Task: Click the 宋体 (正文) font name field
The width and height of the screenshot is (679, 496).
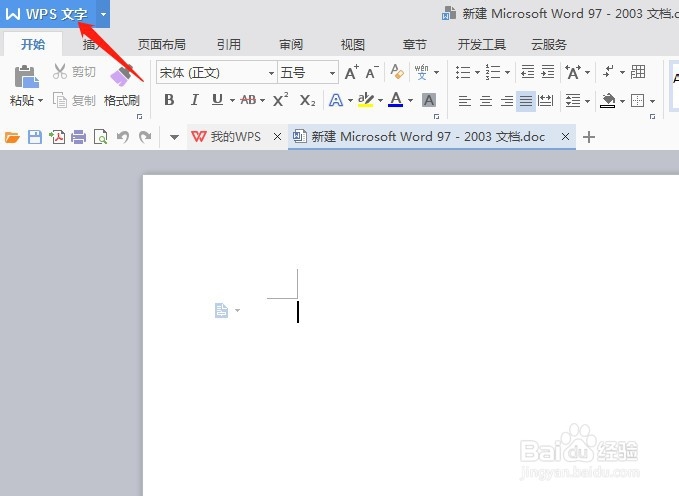Action: [212, 72]
